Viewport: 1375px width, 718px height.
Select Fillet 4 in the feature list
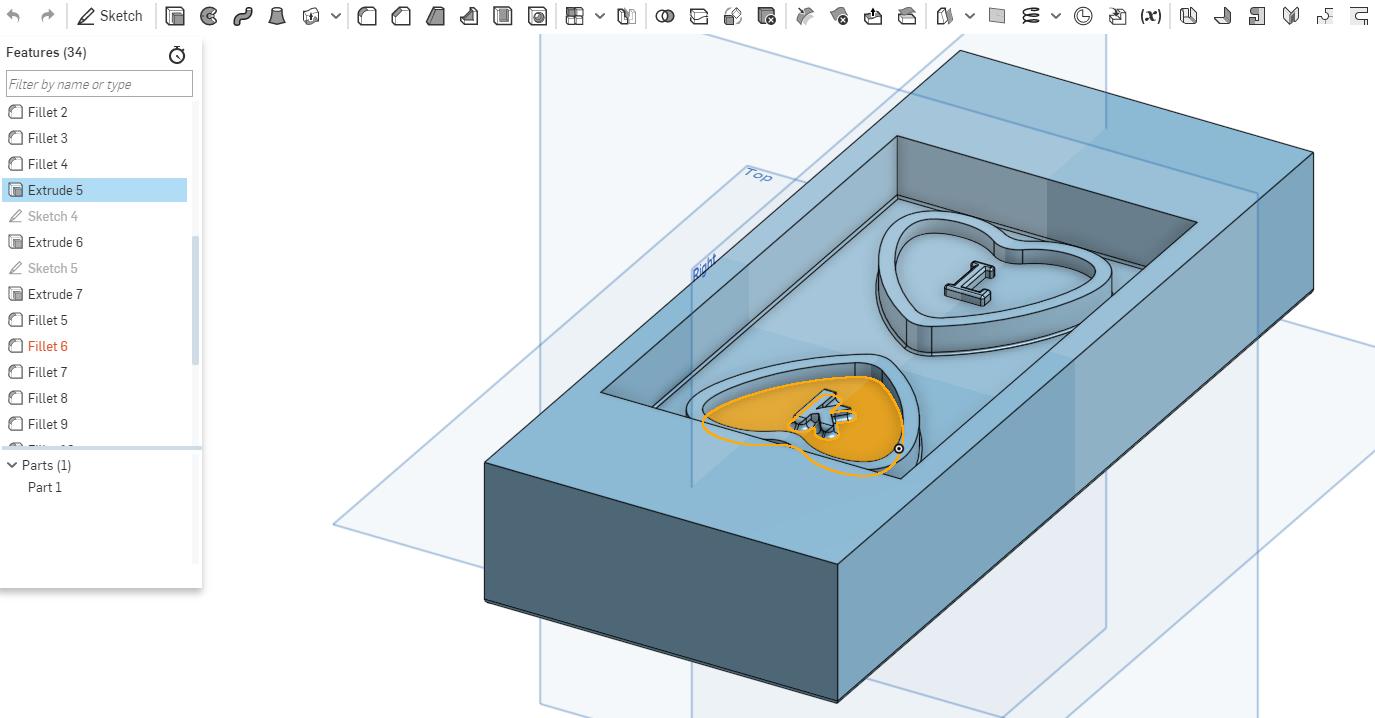tap(95, 164)
